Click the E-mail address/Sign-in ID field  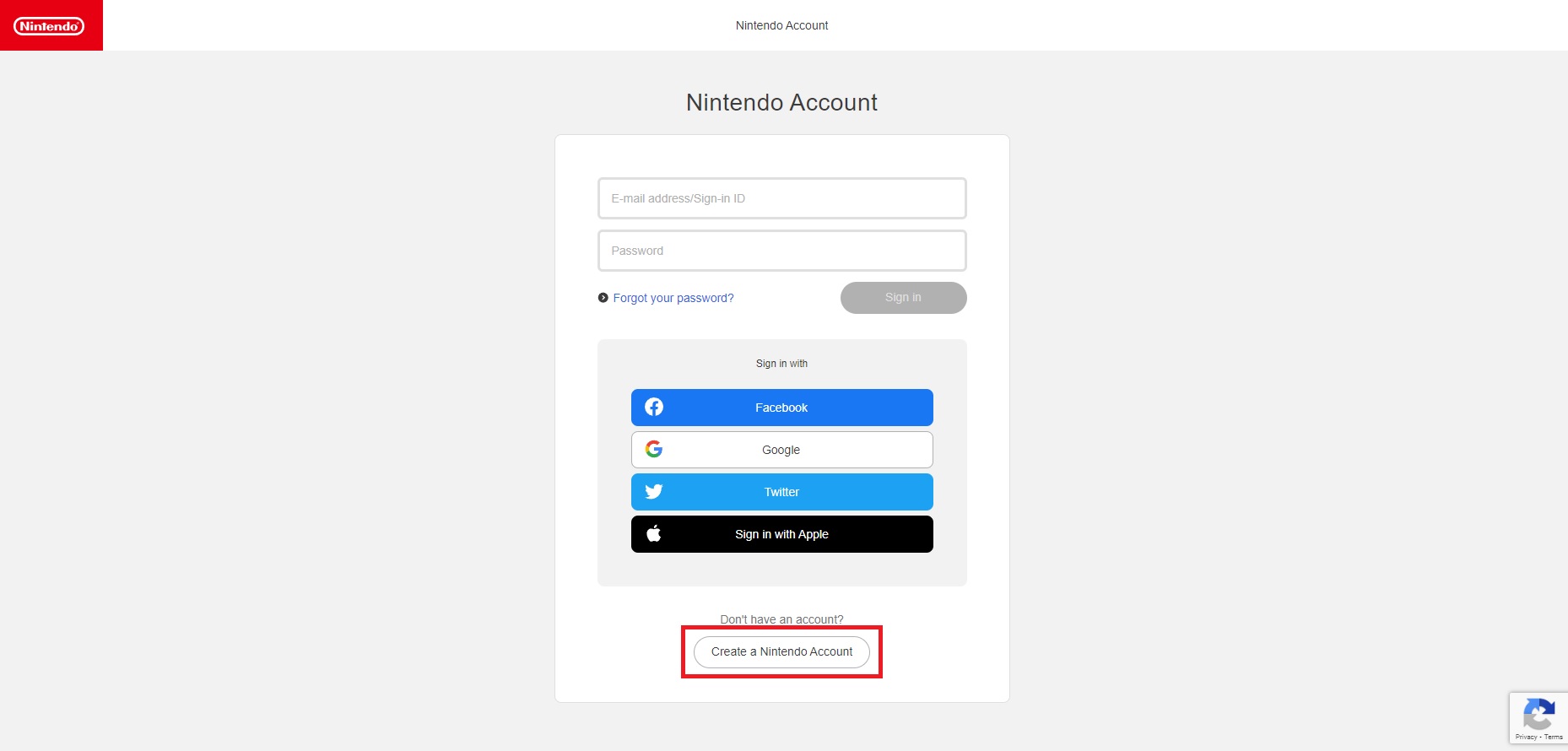781,198
